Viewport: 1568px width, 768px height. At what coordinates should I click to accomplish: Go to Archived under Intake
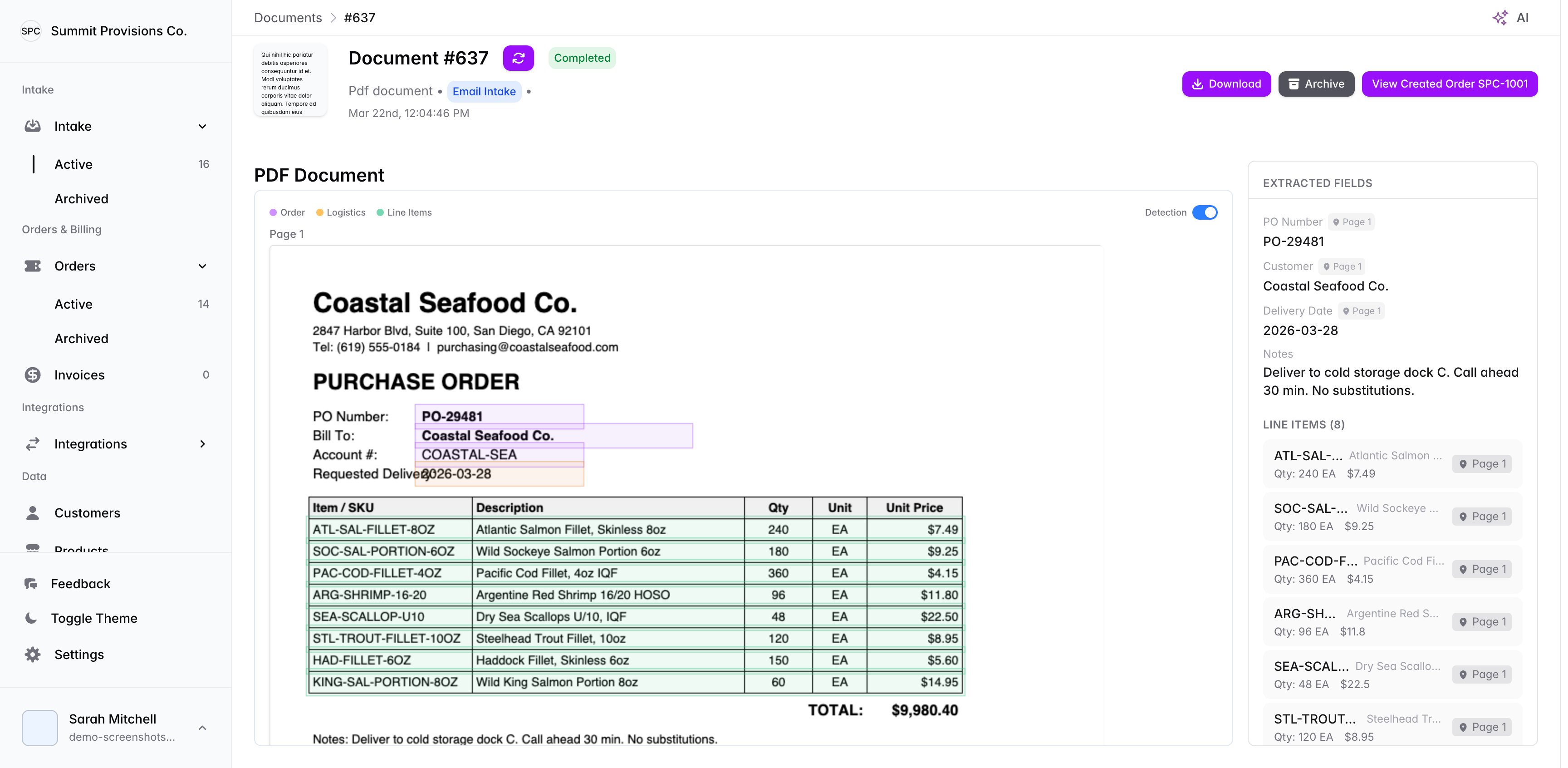[82, 198]
